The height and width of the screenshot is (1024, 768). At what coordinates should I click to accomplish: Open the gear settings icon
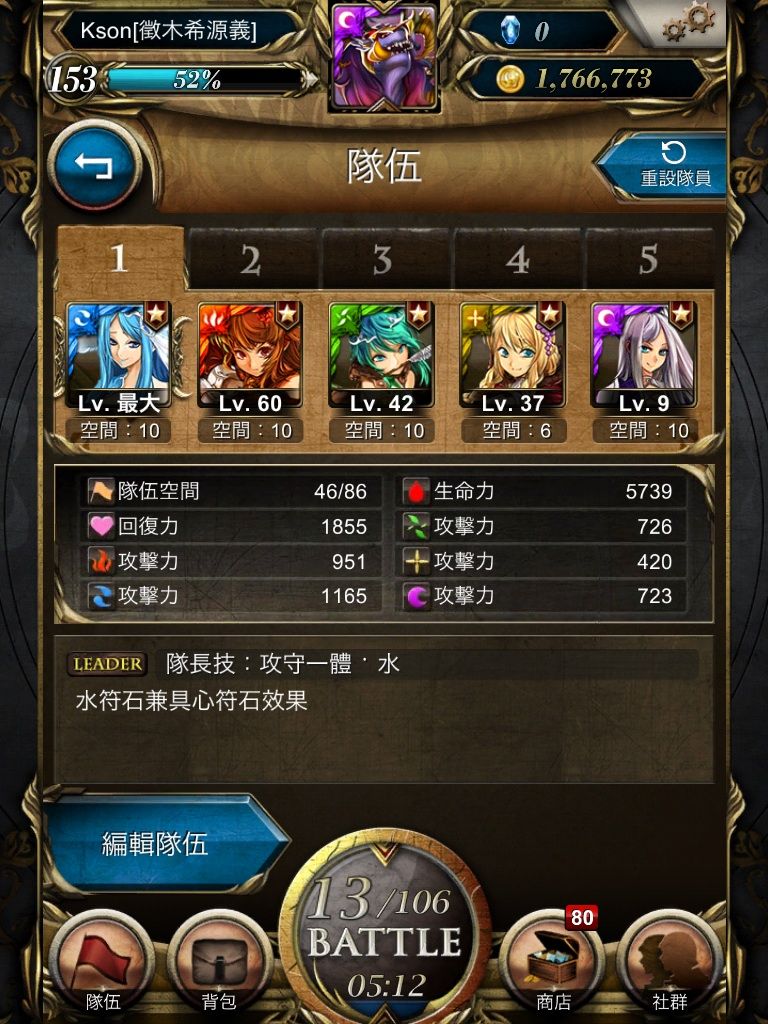(690, 22)
